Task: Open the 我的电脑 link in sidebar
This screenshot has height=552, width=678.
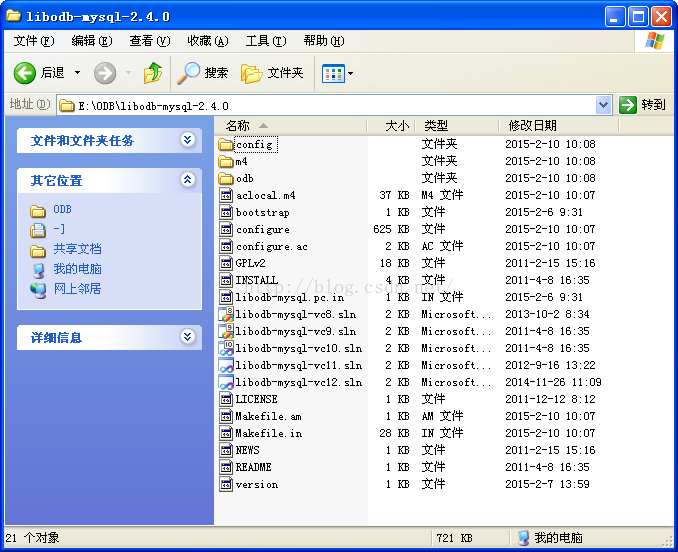Action: [77, 269]
